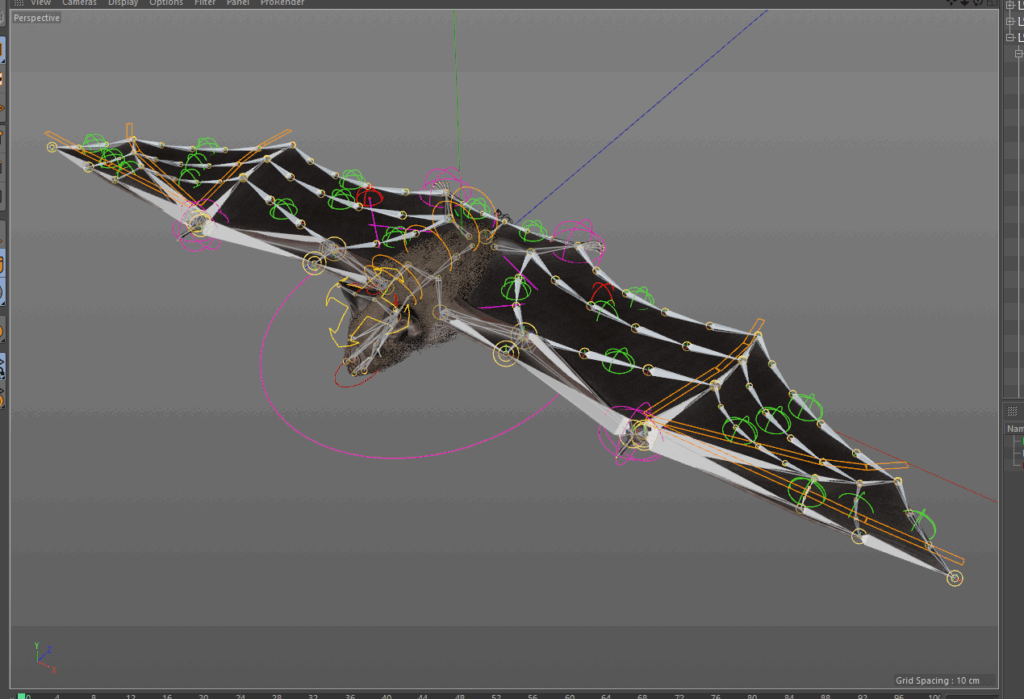The height and width of the screenshot is (699, 1024).
Task: Open the Filter menu
Action: click(x=204, y=3)
